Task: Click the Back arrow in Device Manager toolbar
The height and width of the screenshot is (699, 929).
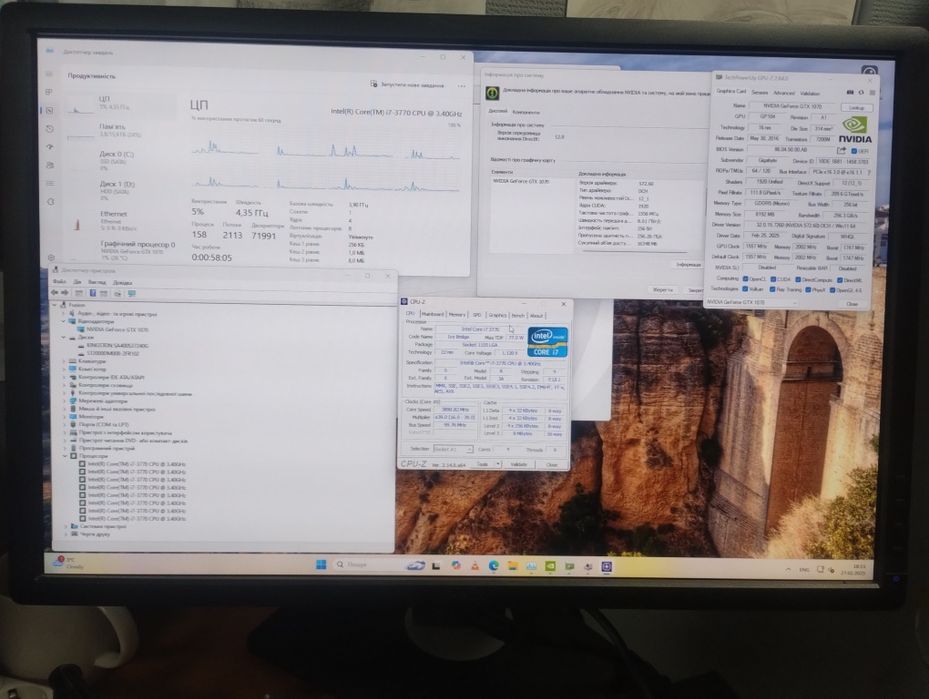Action: pos(55,293)
